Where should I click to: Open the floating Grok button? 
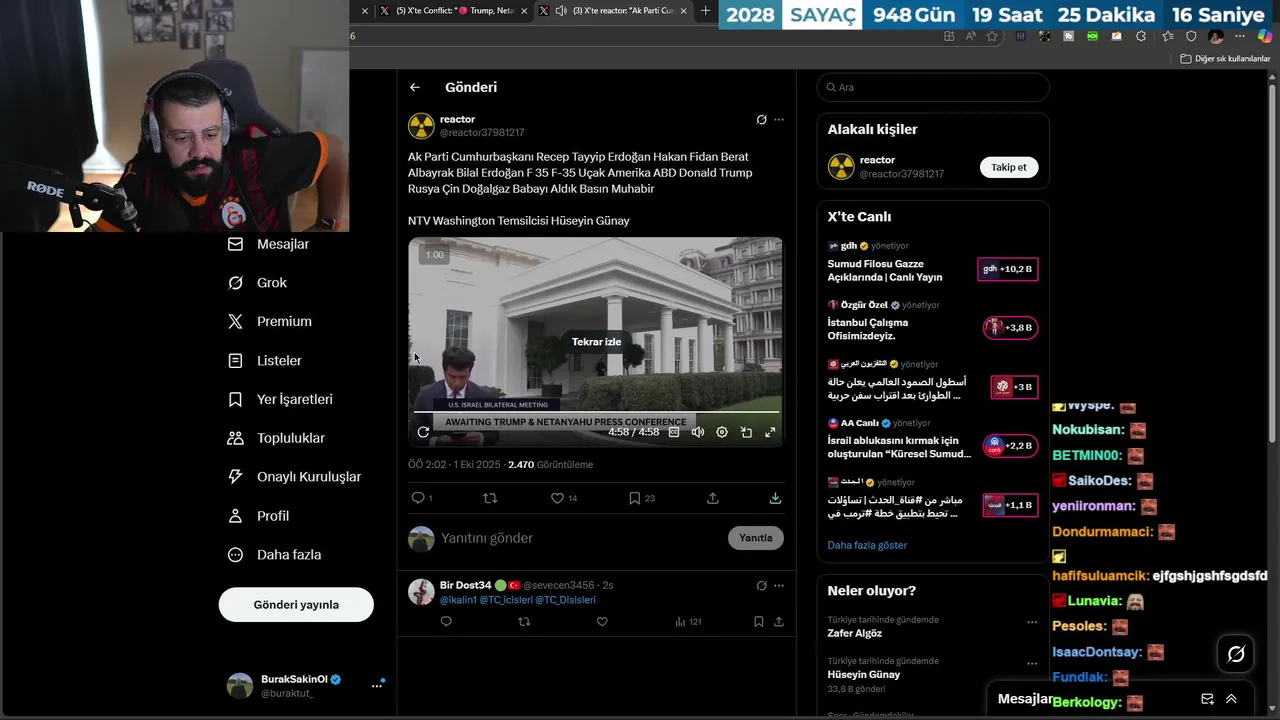(1236, 654)
